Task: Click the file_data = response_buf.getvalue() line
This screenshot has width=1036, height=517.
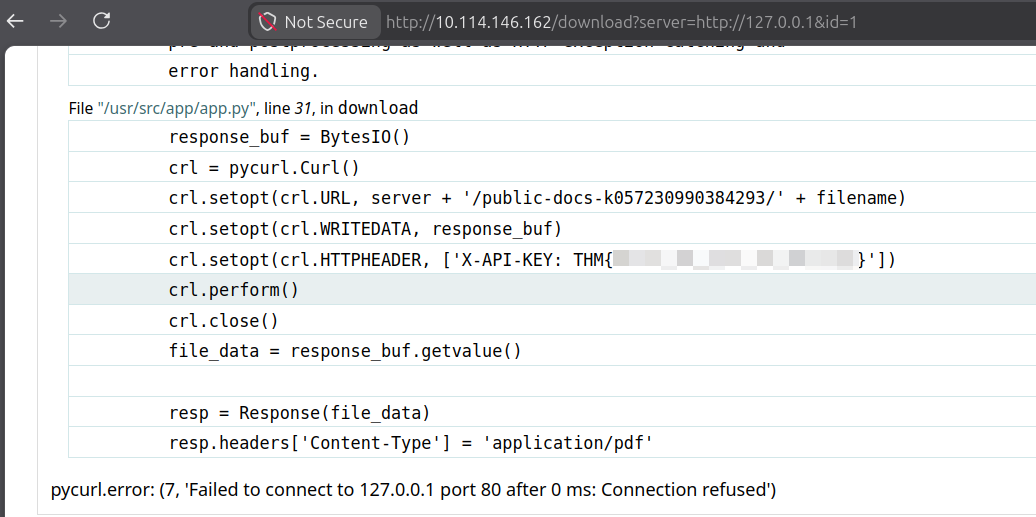Action: tap(345, 351)
